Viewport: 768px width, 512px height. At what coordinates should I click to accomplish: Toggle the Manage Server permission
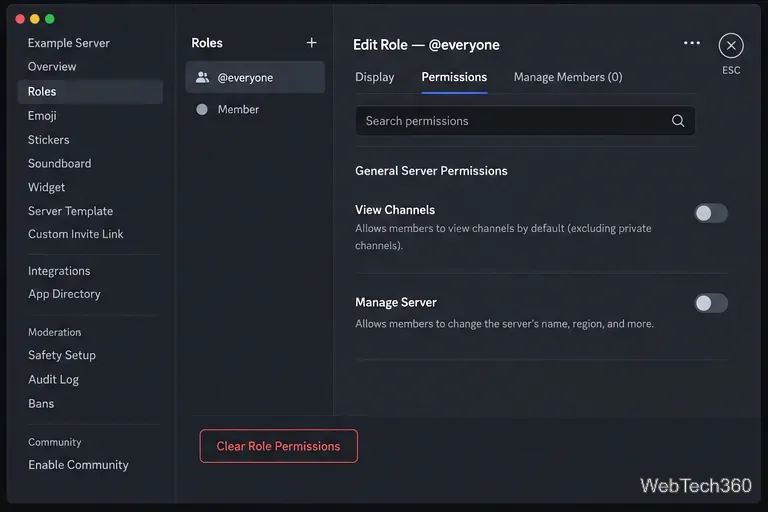coord(711,303)
